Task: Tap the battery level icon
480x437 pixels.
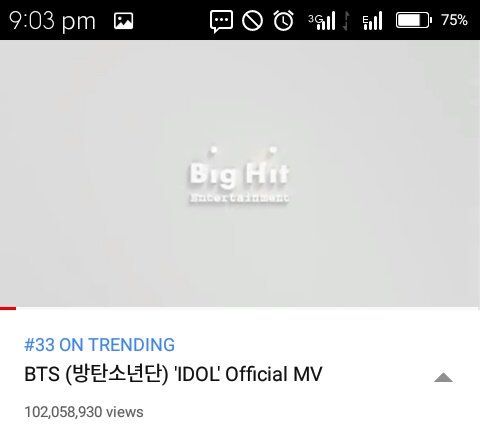Action: coord(414,20)
